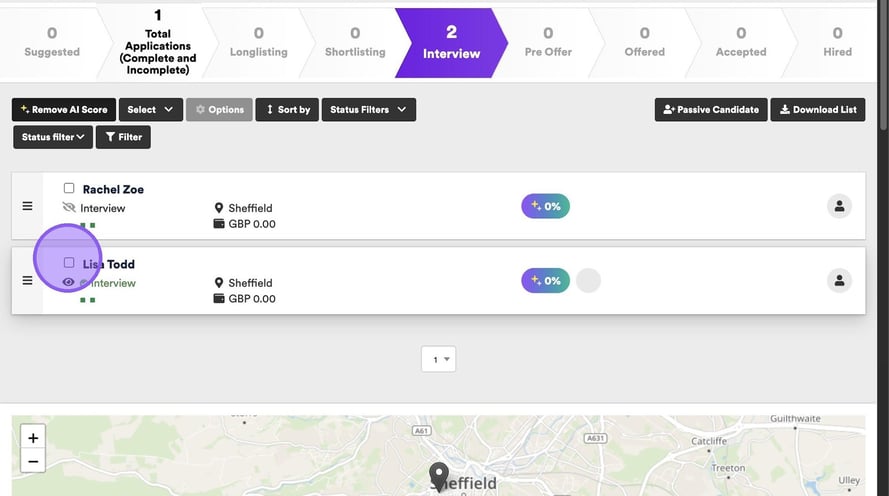Add a Passive Candidate
Screen dimensions: 889x496
click(x=710, y=110)
